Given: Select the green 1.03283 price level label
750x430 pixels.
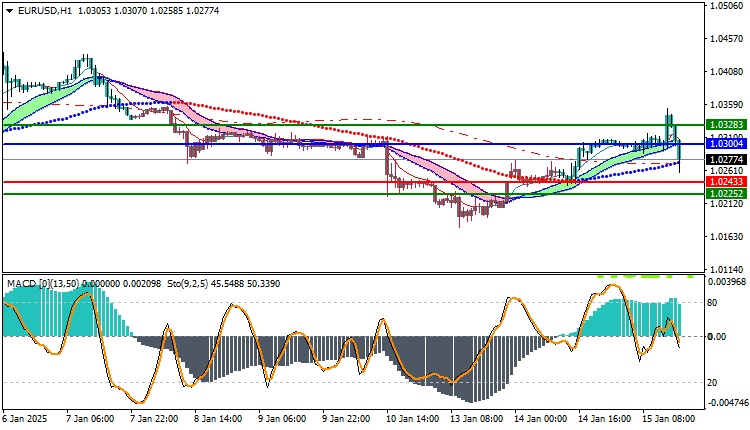Looking at the screenshot, I should click(x=726, y=125).
